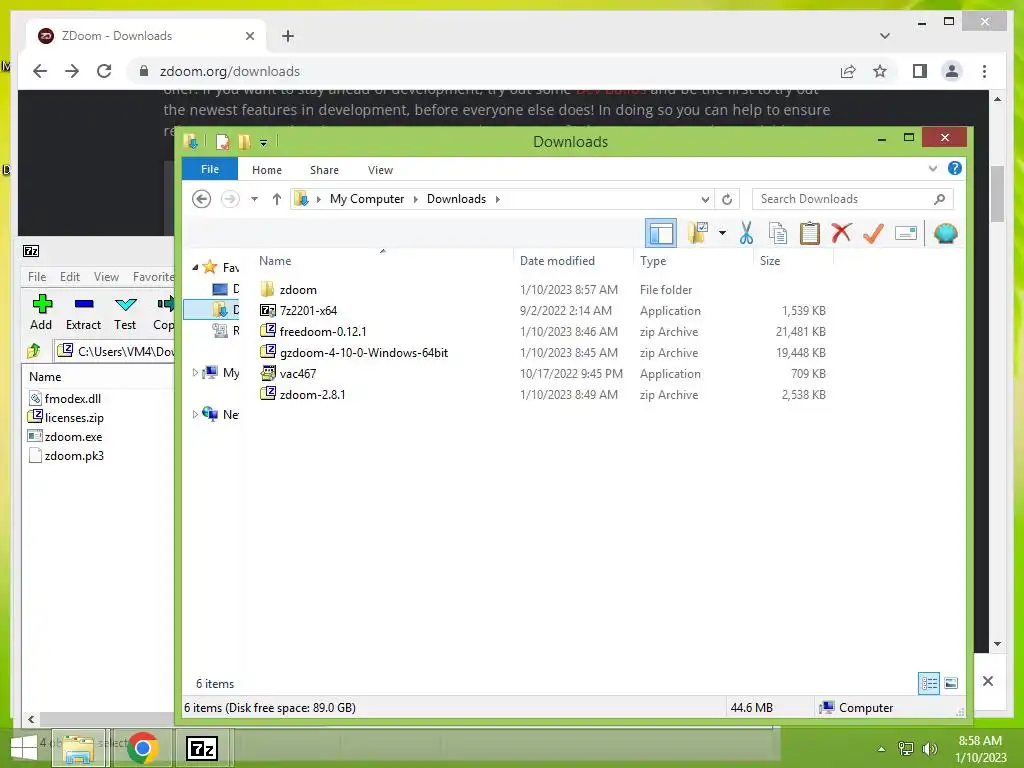This screenshot has width=1024, height=768.
Task: Select fmodex.dll in 7-Zip list
Action: pos(72,398)
